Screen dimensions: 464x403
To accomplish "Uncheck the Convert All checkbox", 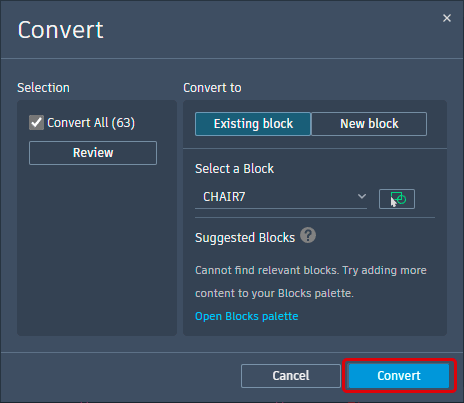I will (36, 123).
